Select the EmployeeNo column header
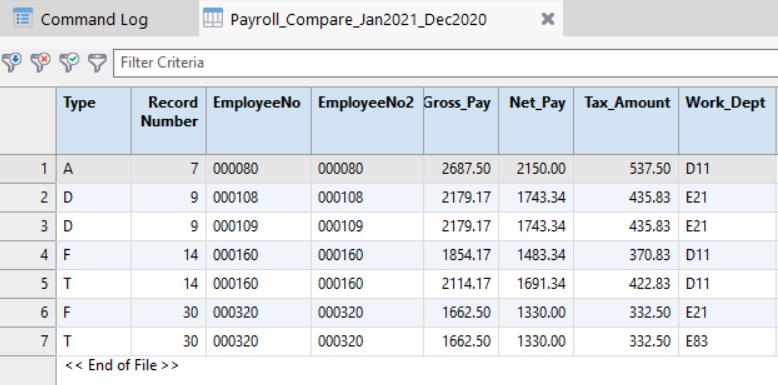This screenshot has width=778, height=385. 259,121
